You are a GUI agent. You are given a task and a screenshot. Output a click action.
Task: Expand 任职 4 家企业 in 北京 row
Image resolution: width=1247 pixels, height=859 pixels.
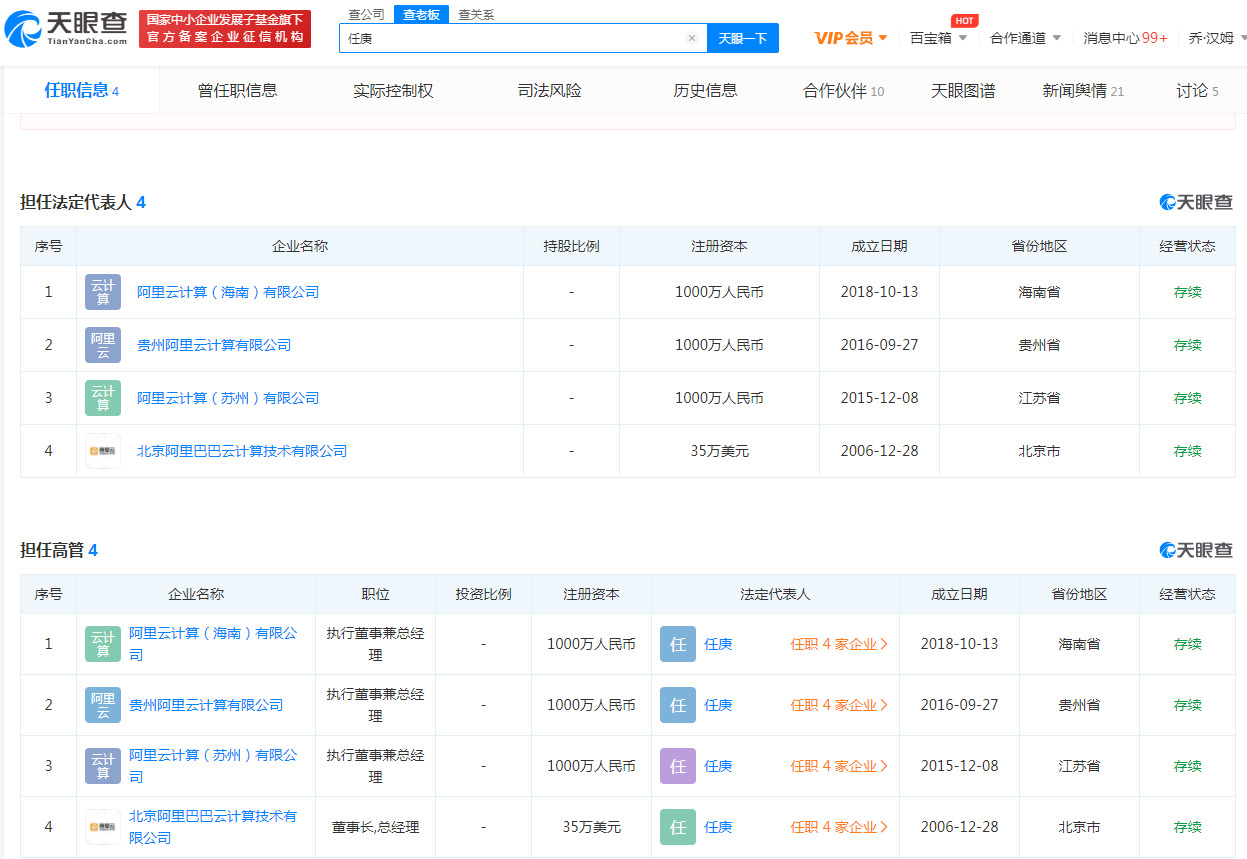pos(839,827)
